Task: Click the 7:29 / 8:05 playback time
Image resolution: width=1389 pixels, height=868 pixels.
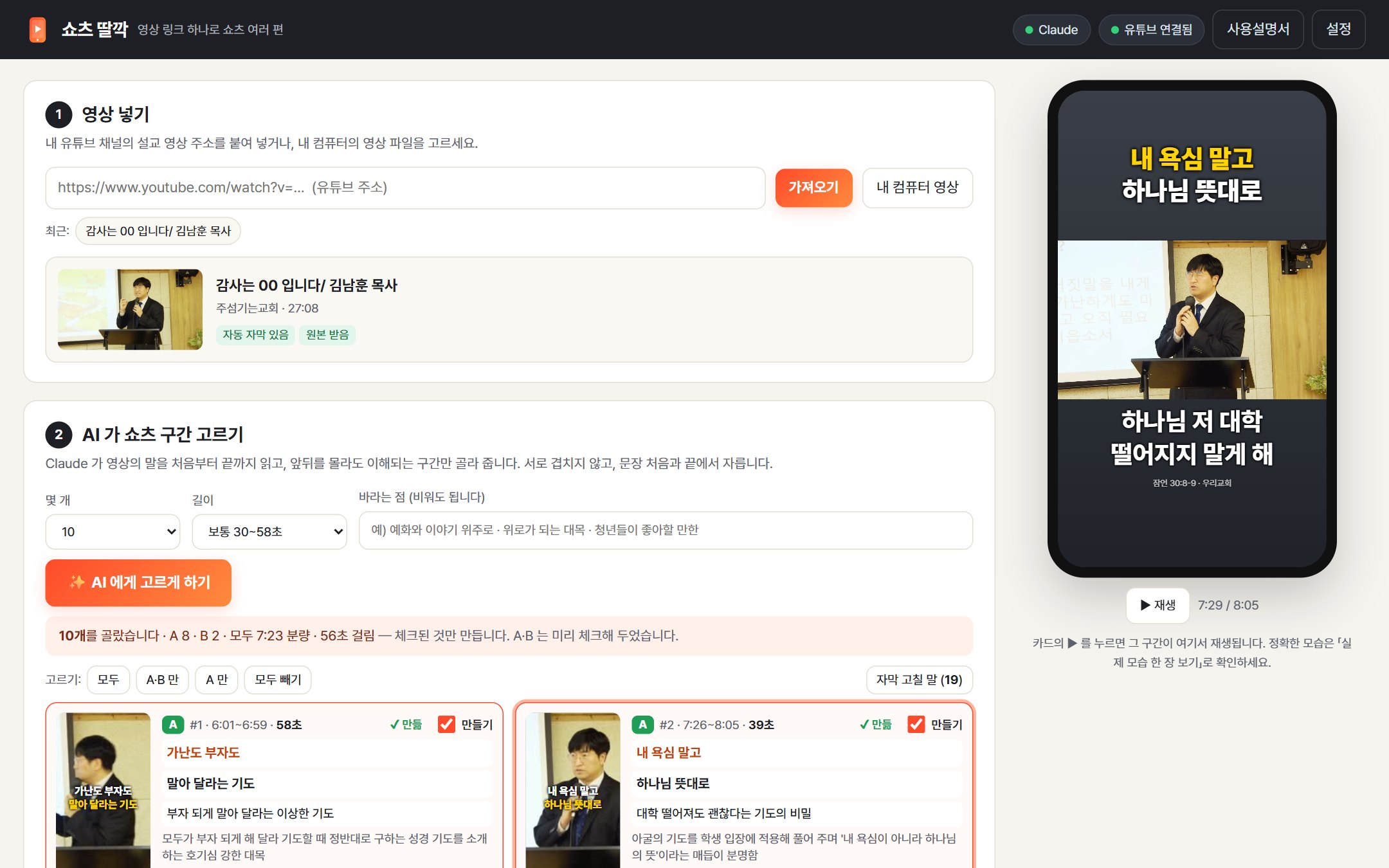Action: (x=1228, y=605)
